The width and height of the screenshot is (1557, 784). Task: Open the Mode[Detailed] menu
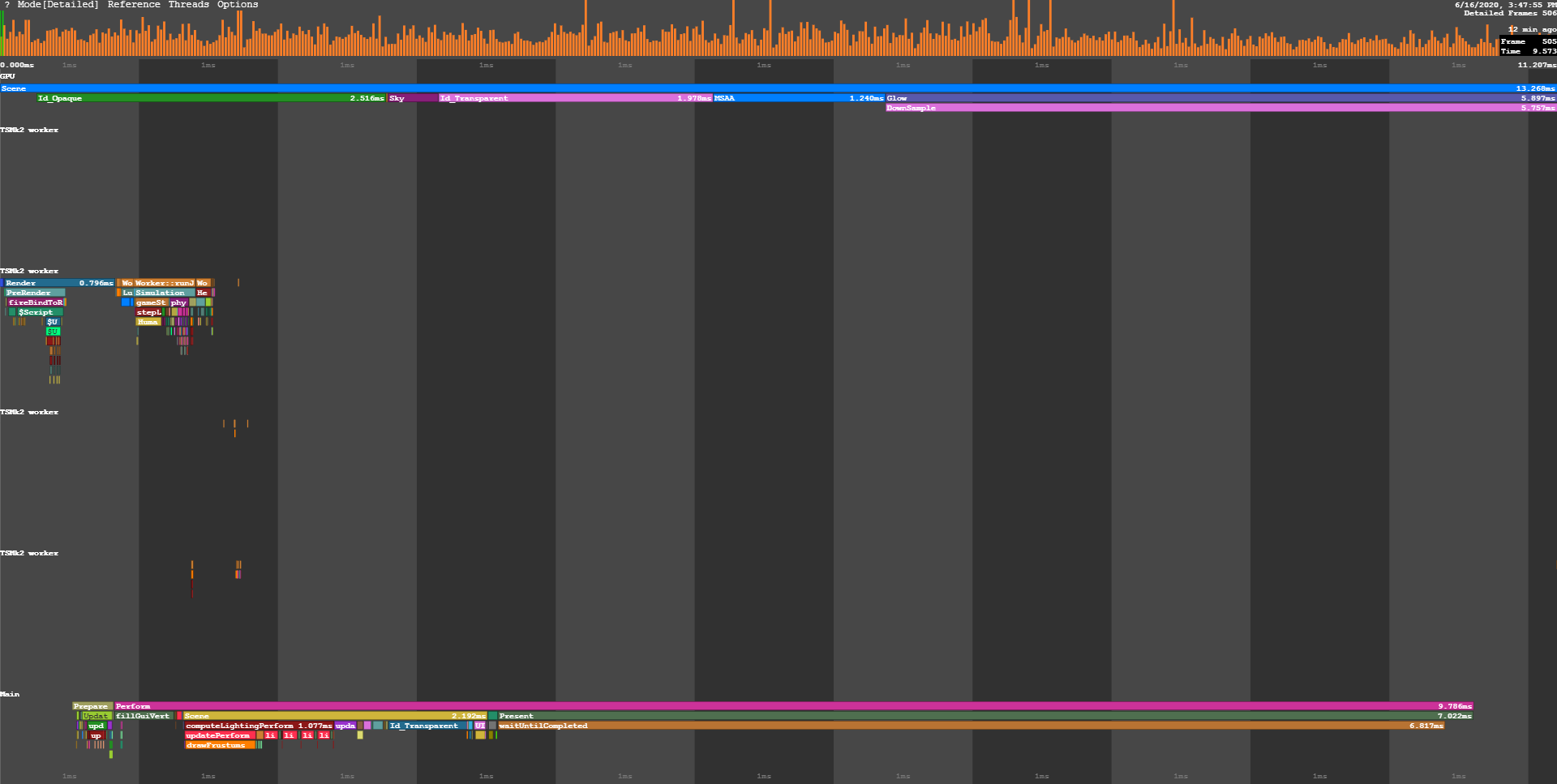click(x=58, y=5)
